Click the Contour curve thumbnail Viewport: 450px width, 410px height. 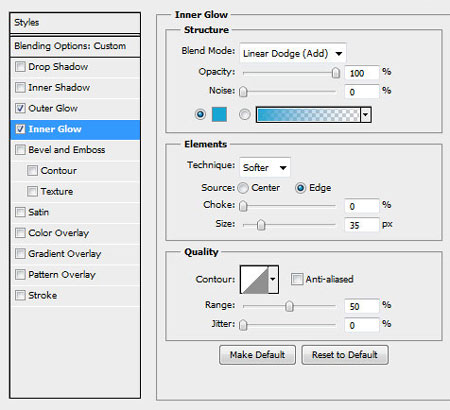(x=254, y=279)
